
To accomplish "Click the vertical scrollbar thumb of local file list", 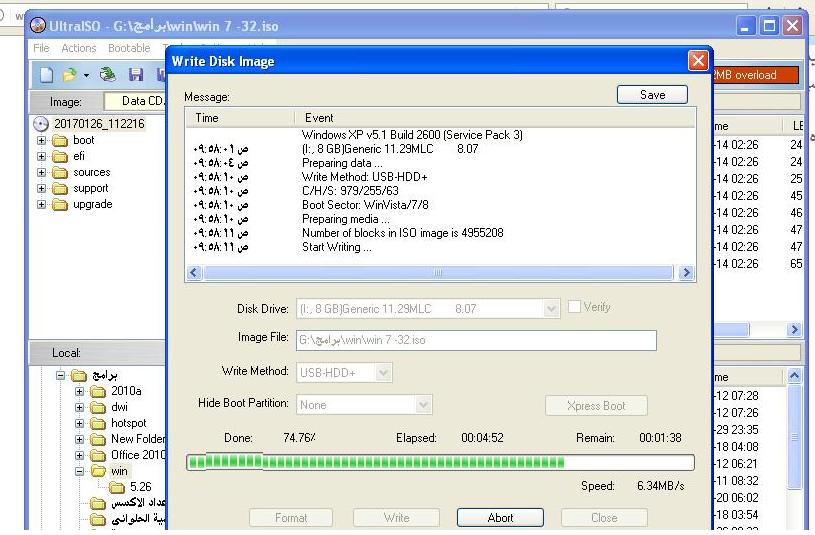I will coord(794,436).
